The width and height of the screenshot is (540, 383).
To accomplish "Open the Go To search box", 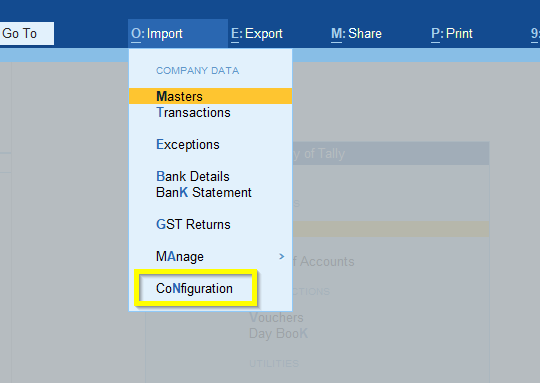I will tap(26, 33).
